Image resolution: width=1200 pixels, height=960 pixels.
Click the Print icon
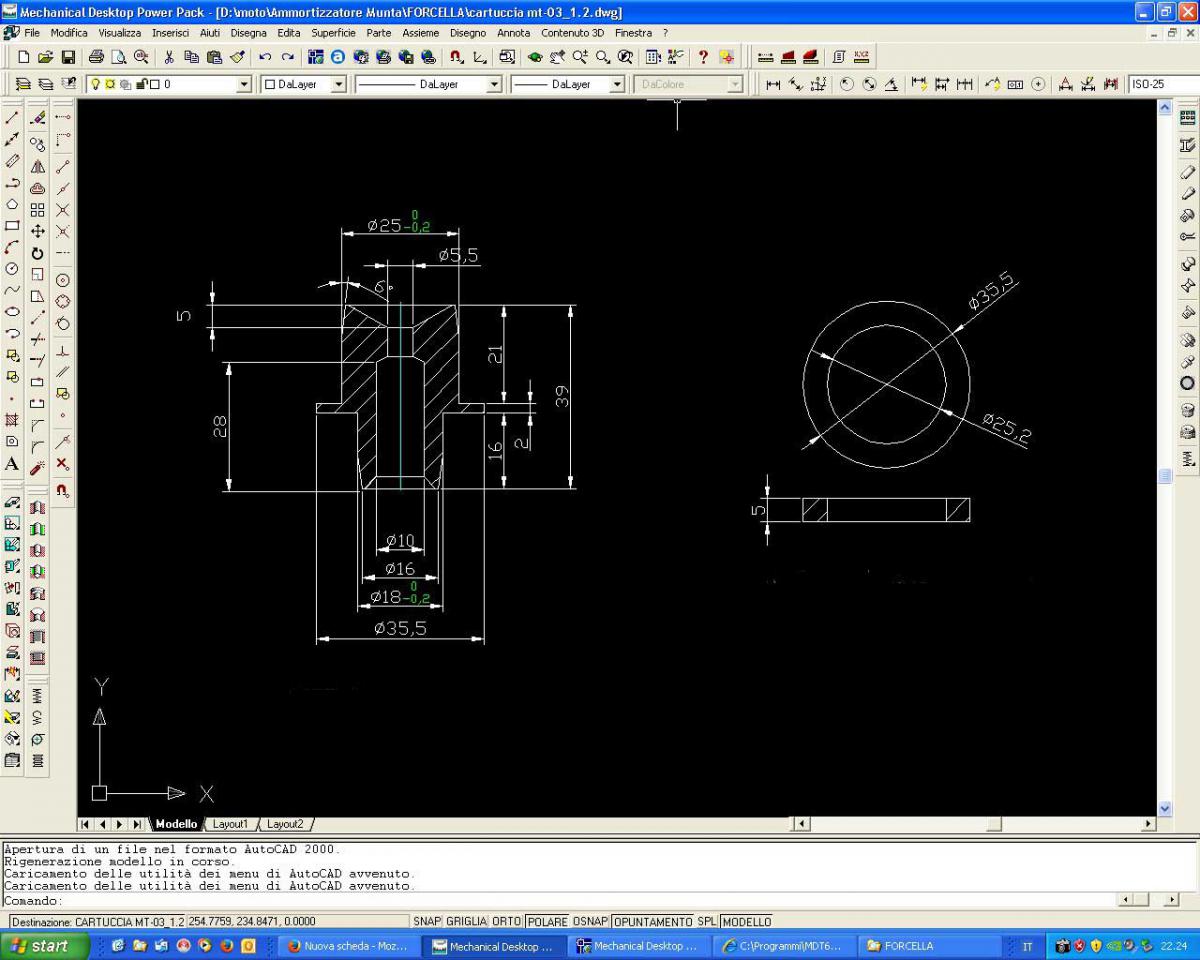coord(96,57)
